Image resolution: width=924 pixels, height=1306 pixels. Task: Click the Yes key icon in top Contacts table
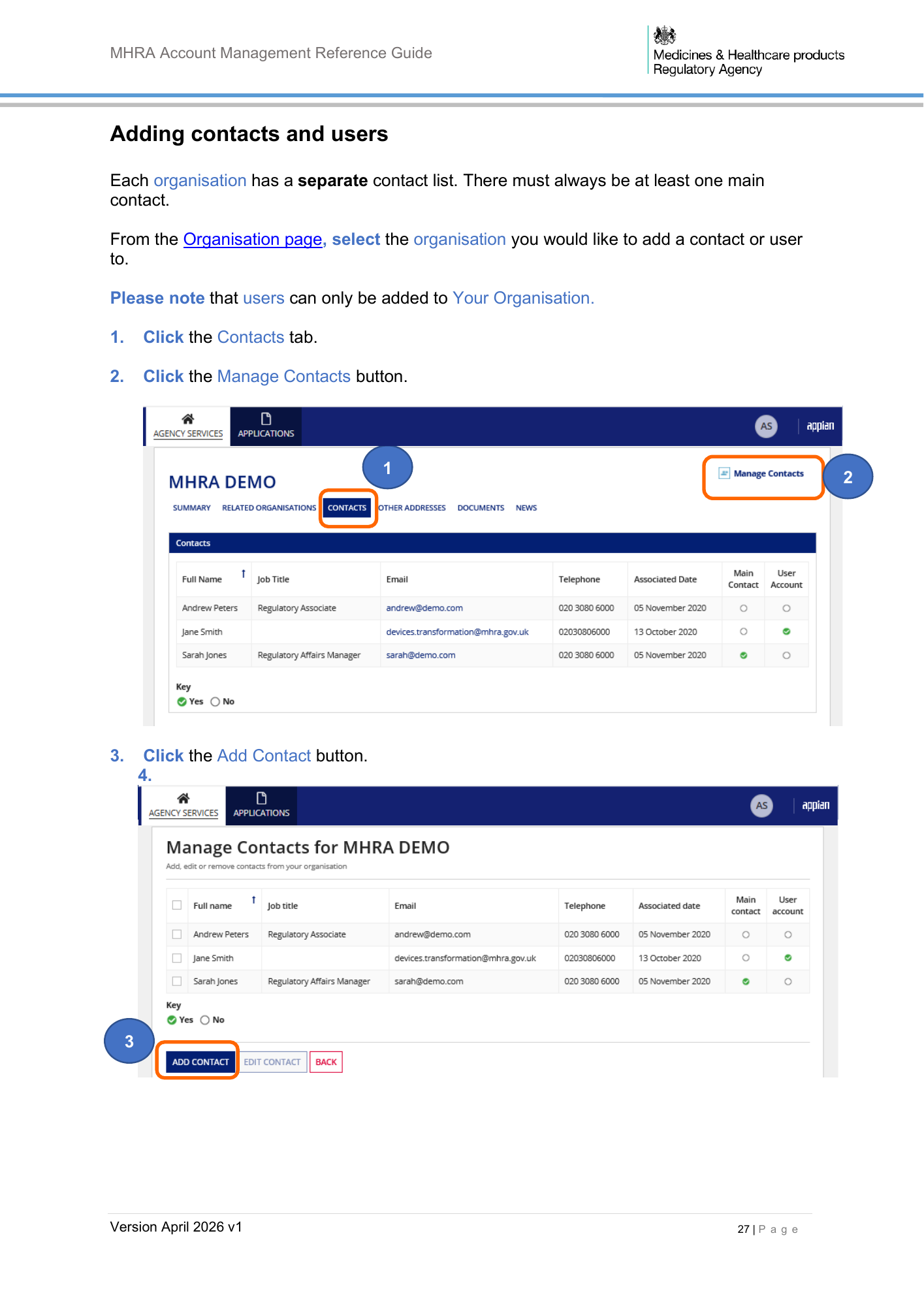(182, 702)
